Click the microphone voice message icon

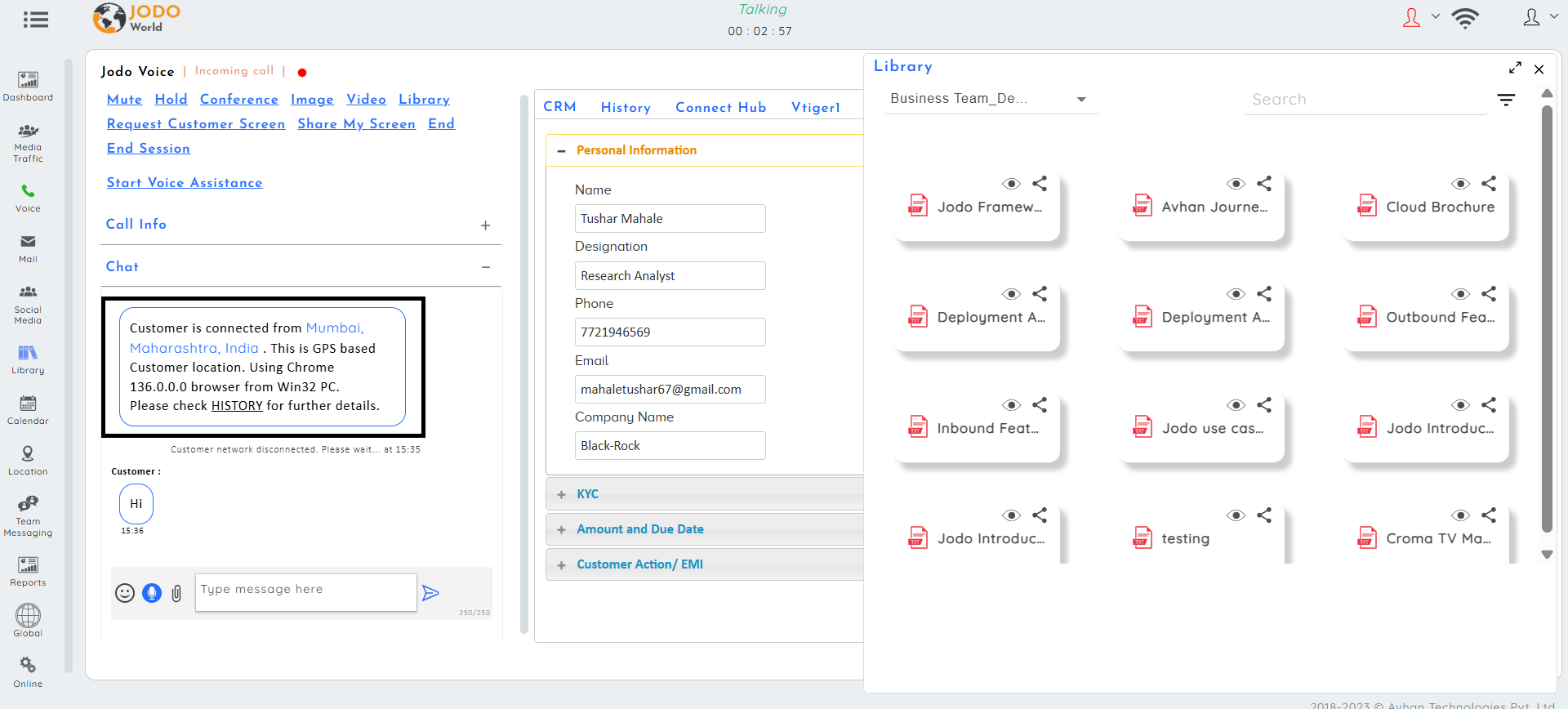click(152, 593)
